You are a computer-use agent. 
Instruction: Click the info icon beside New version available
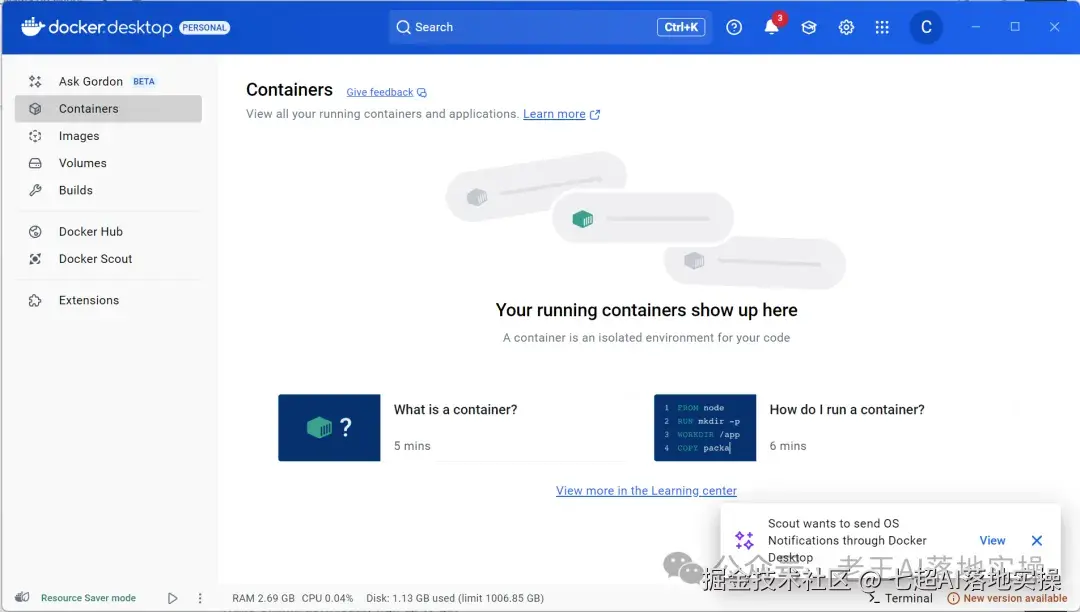(x=953, y=598)
